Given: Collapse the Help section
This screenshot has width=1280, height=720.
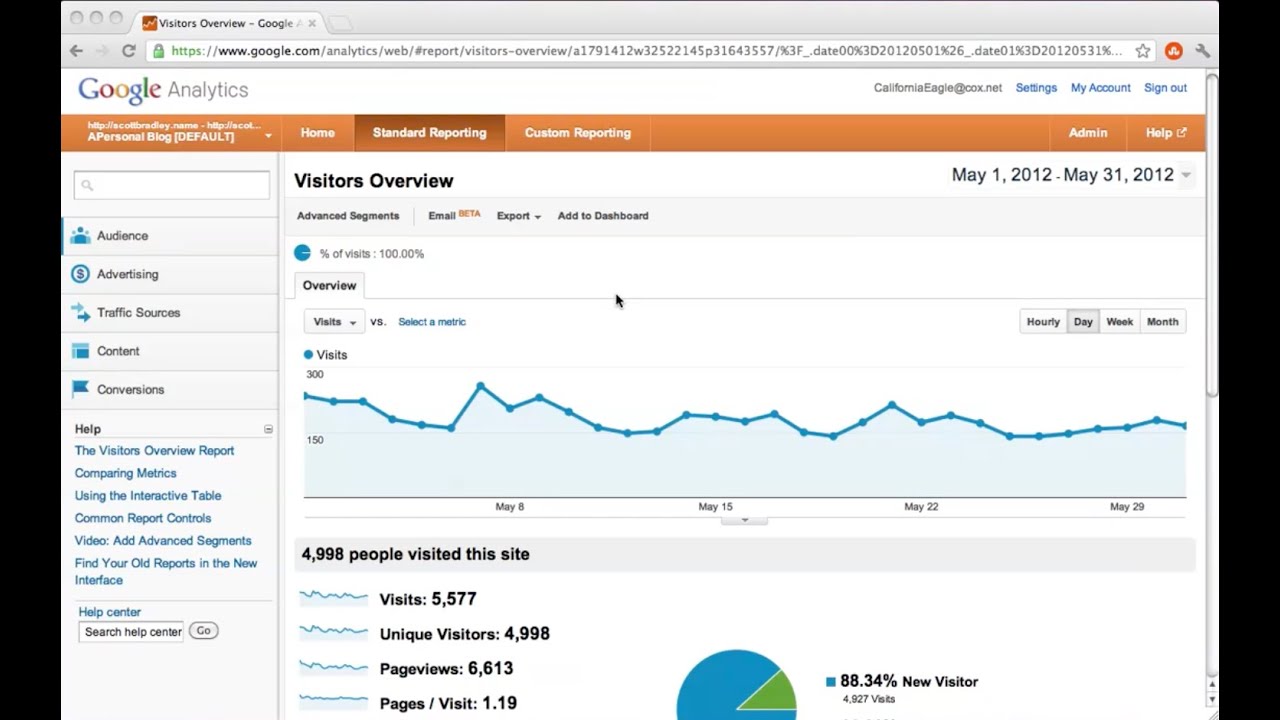Looking at the screenshot, I should coord(268,429).
